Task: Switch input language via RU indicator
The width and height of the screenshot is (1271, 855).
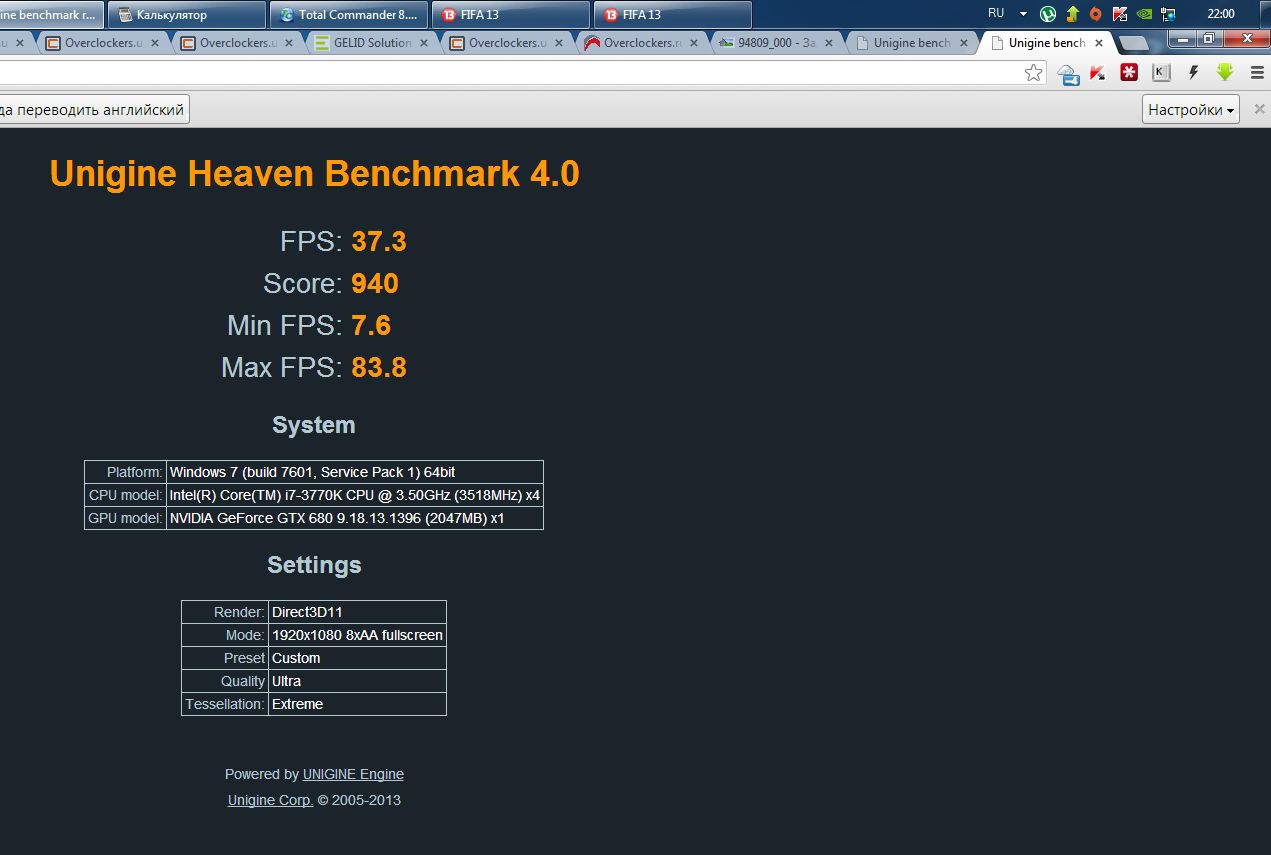Action: pyautogui.click(x=996, y=14)
